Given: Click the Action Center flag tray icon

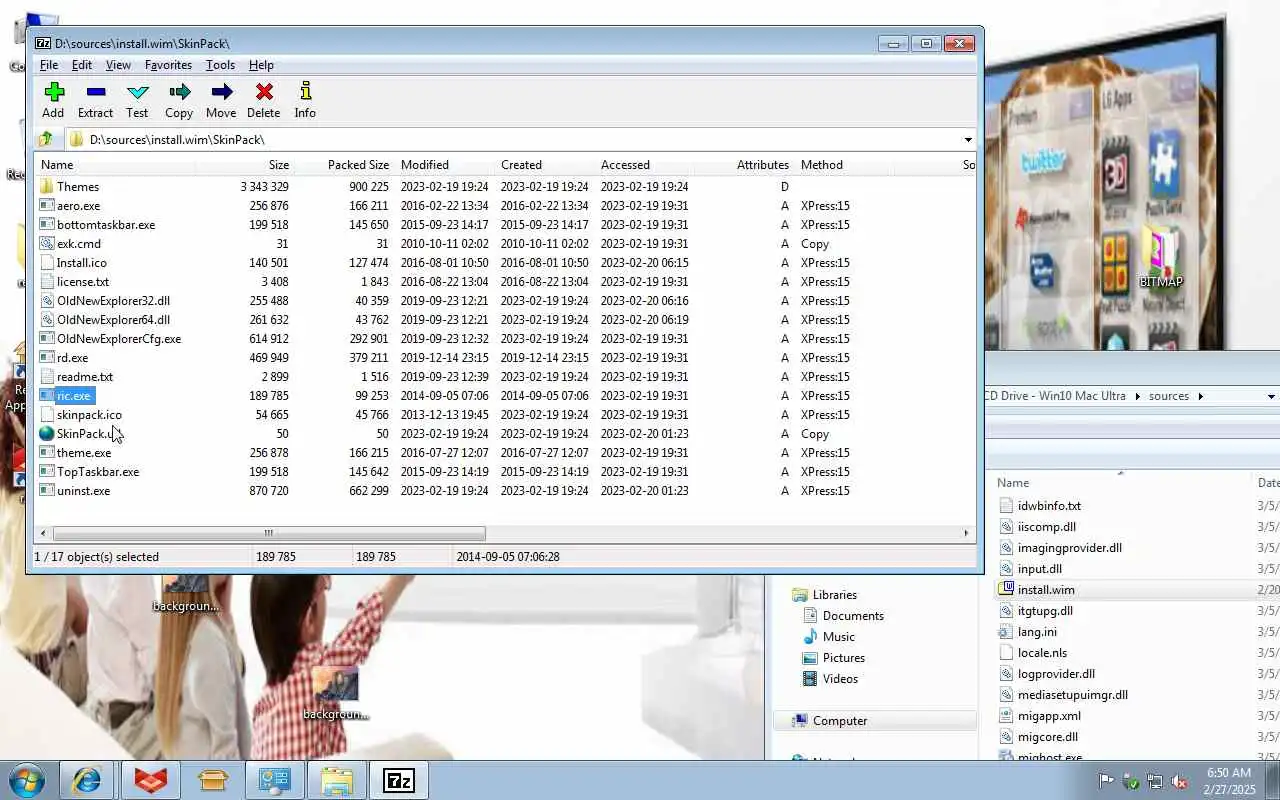Looking at the screenshot, I should pyautogui.click(x=1106, y=781).
